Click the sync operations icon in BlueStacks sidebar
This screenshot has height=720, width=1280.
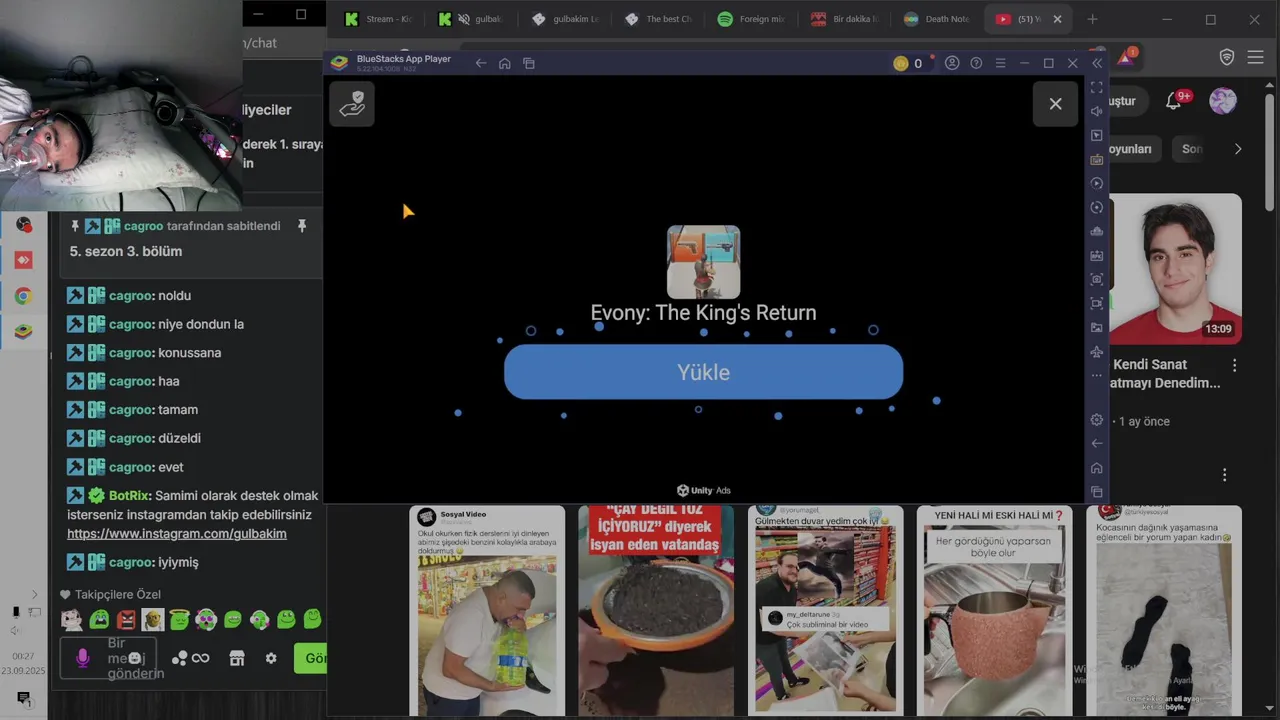coord(1097,207)
